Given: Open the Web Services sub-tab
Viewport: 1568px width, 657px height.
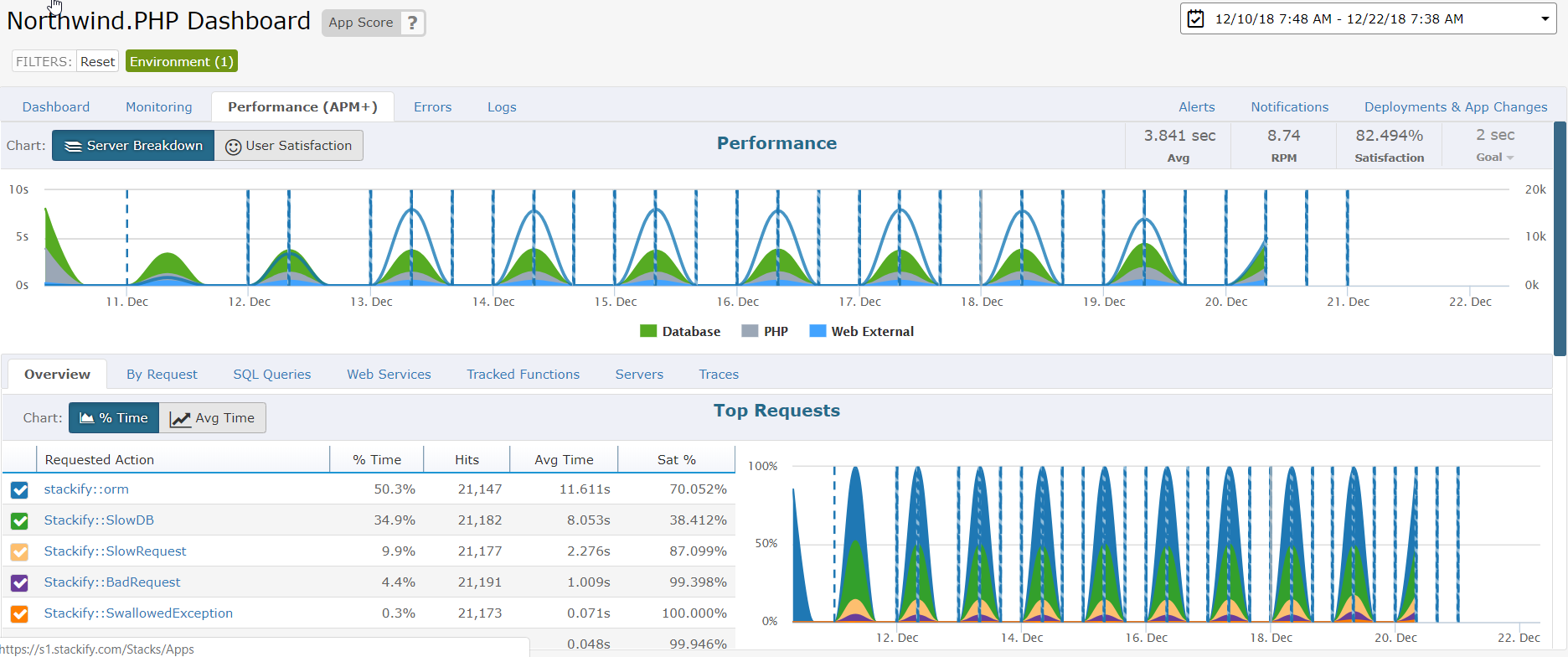Looking at the screenshot, I should (389, 374).
